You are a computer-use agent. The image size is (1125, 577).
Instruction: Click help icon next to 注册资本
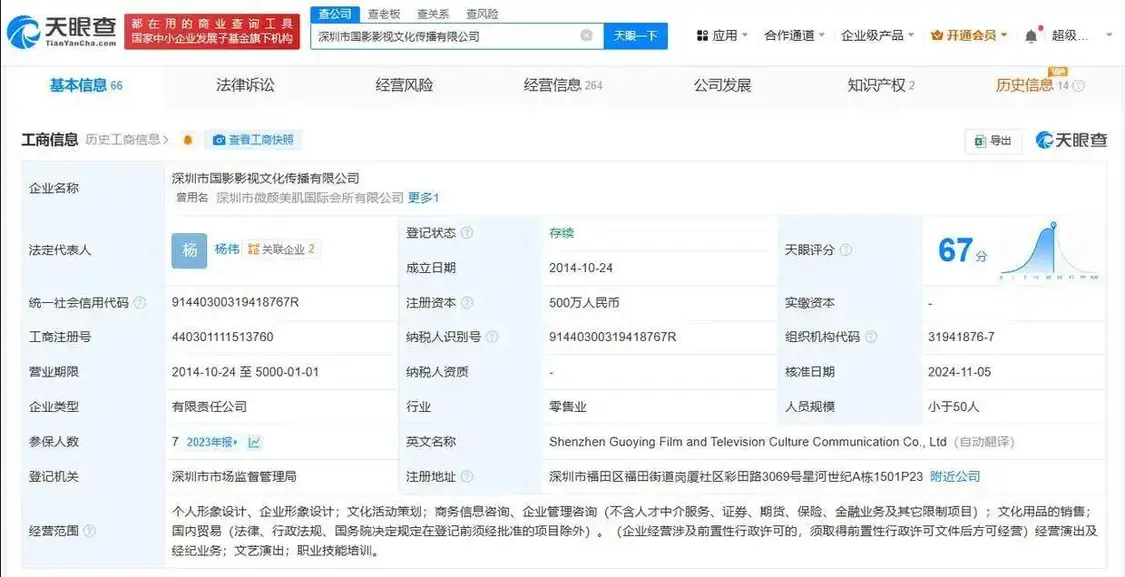click(x=467, y=303)
